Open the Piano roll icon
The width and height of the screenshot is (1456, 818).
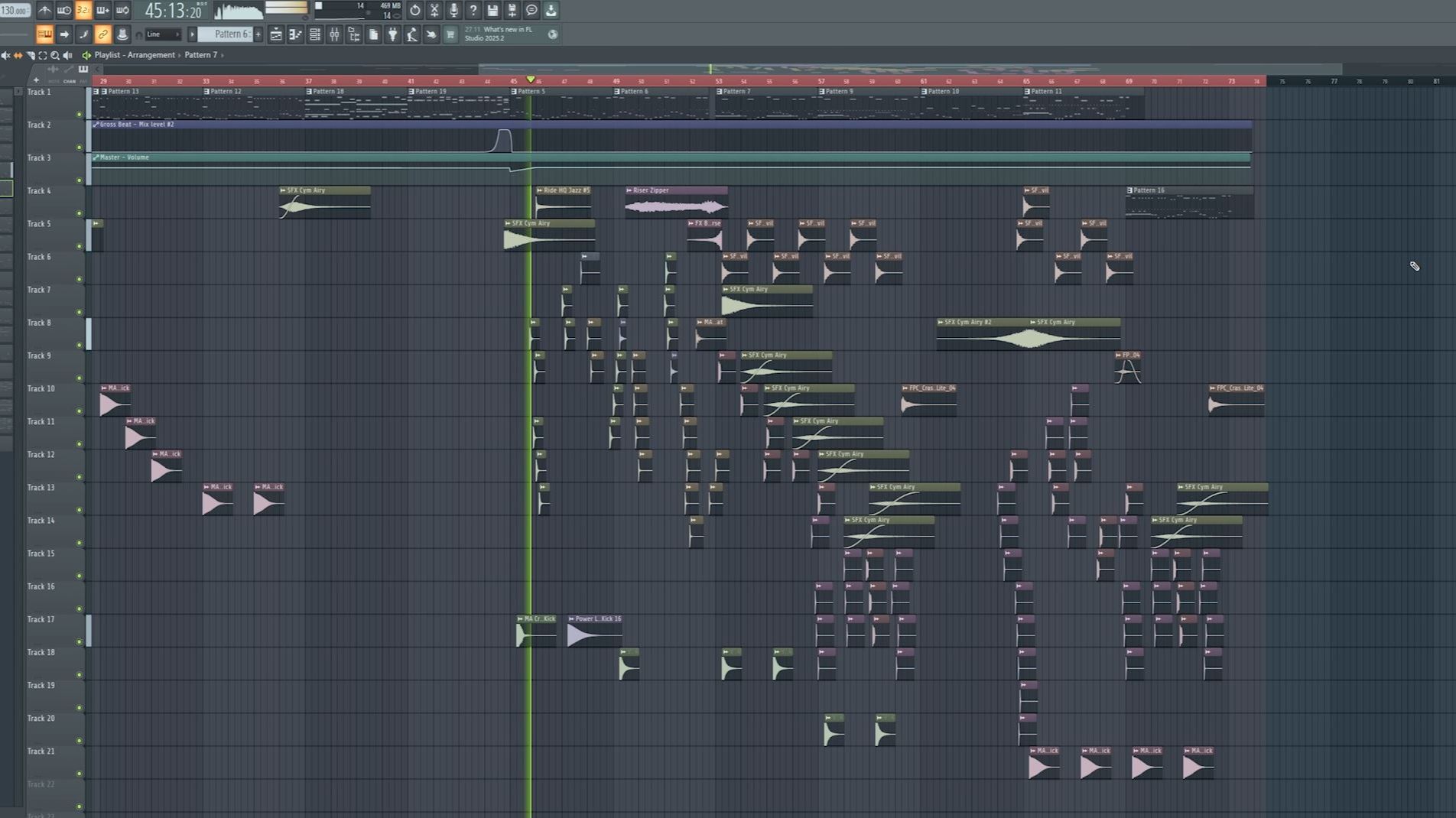(x=295, y=34)
